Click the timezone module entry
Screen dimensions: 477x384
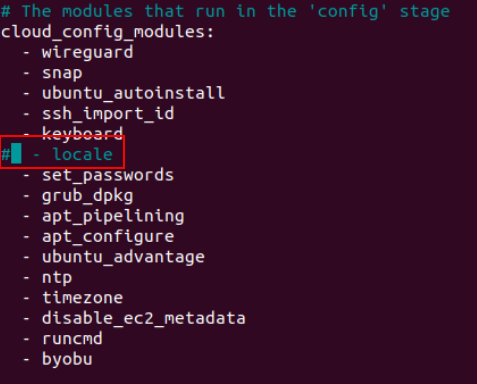coord(73,298)
